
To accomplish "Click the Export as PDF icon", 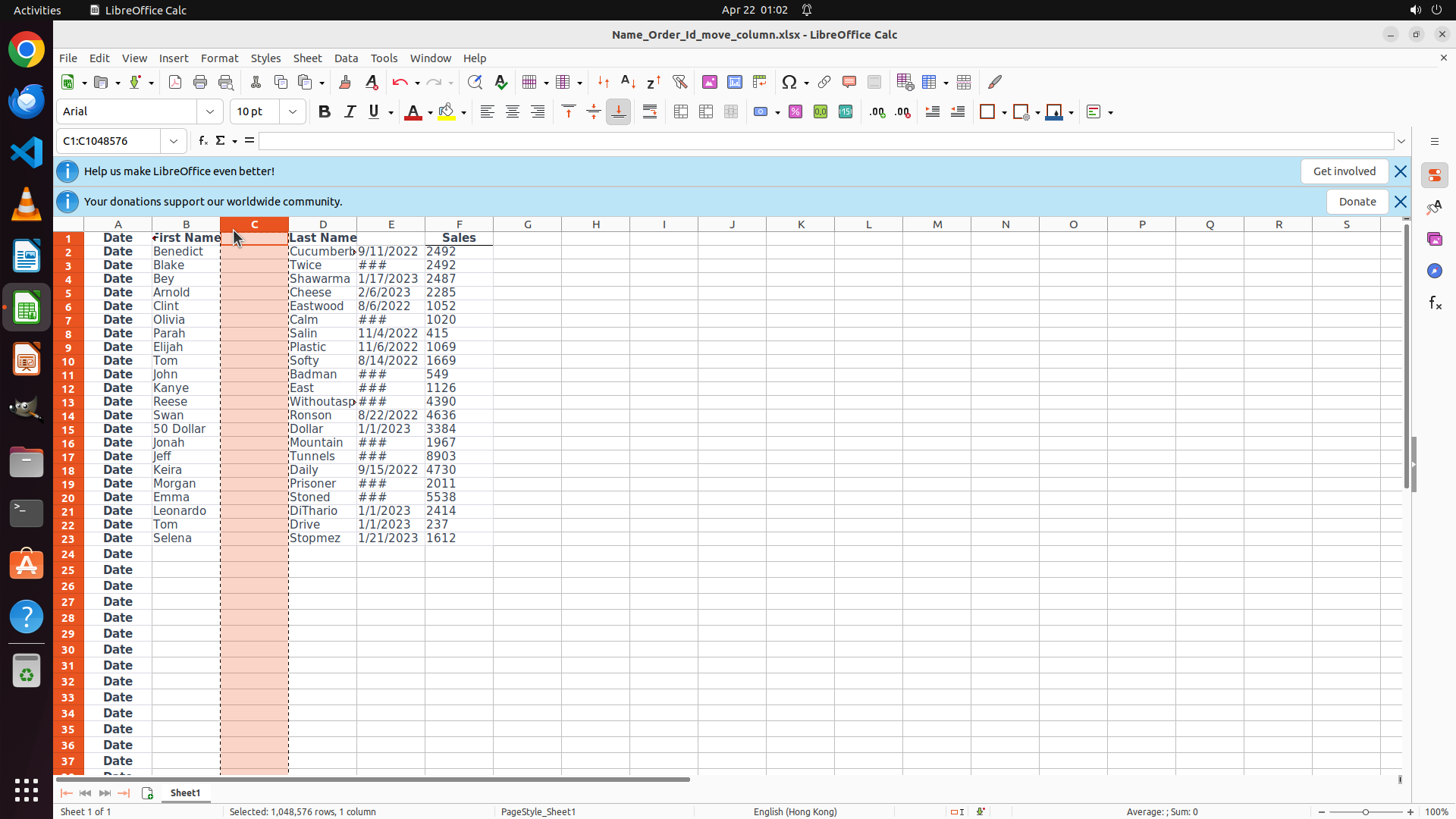I will [x=175, y=82].
